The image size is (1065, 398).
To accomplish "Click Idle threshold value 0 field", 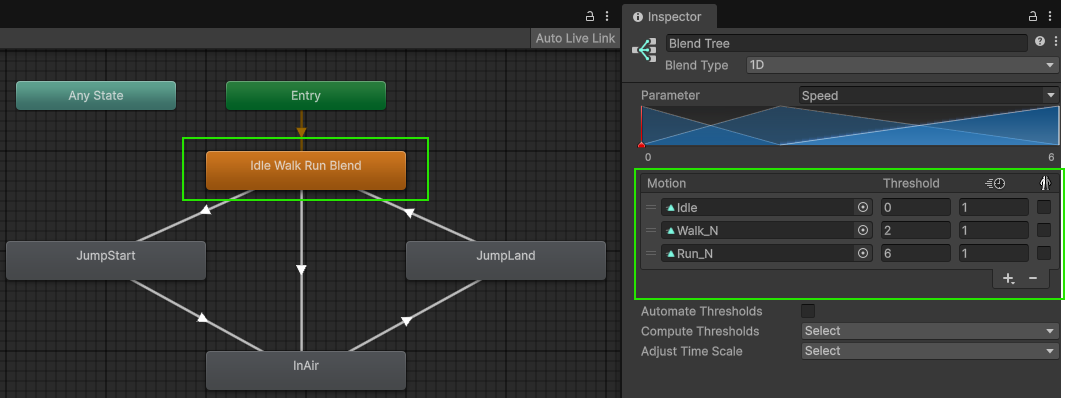I will pyautogui.click(x=916, y=208).
